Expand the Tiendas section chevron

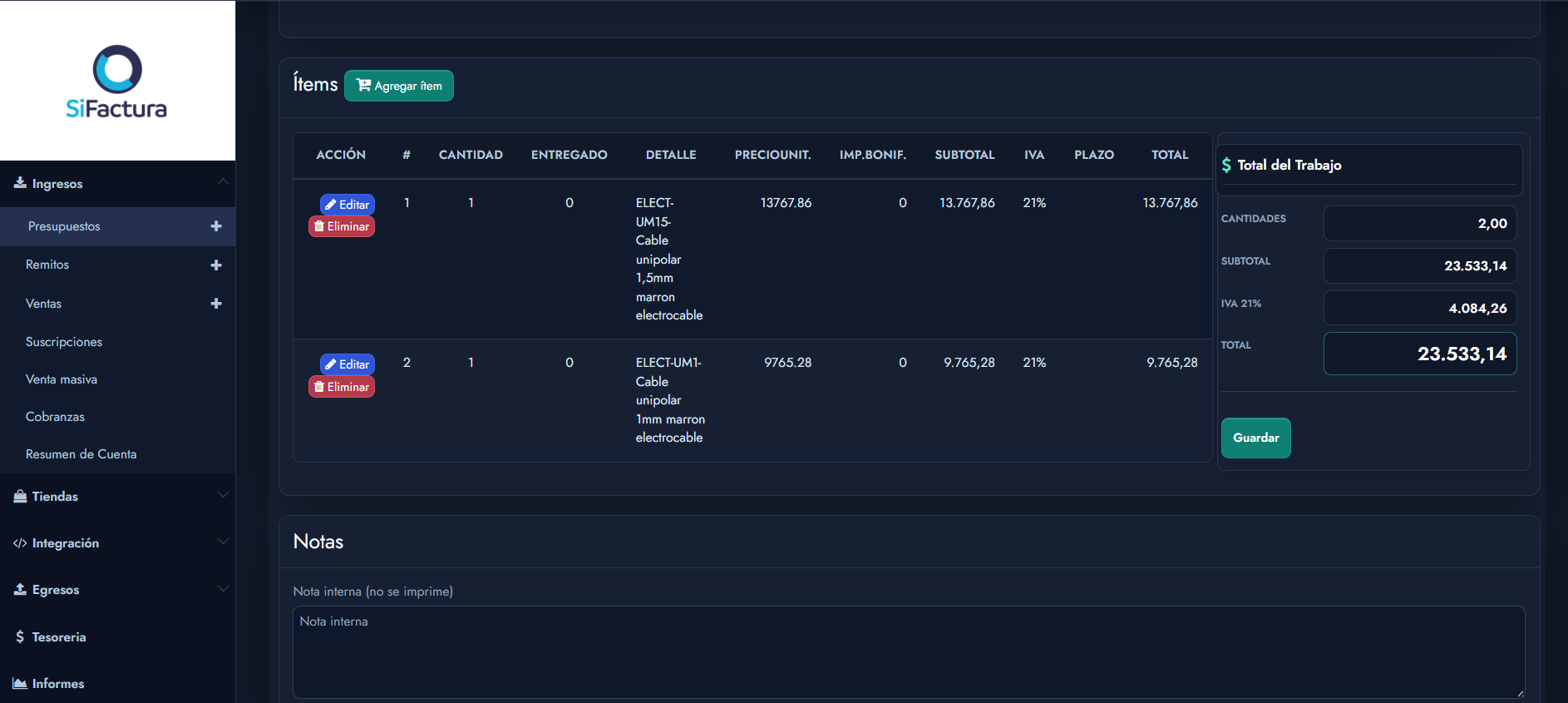(223, 495)
